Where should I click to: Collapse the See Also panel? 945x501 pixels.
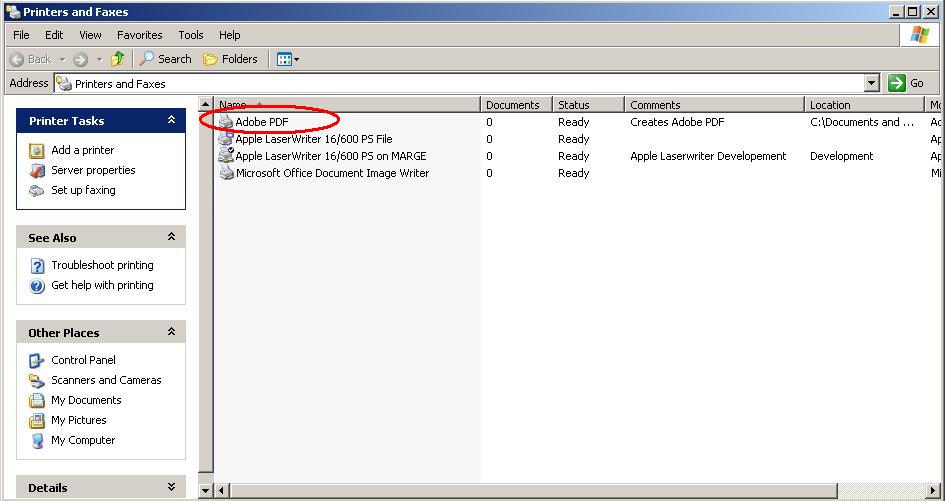(x=171, y=237)
